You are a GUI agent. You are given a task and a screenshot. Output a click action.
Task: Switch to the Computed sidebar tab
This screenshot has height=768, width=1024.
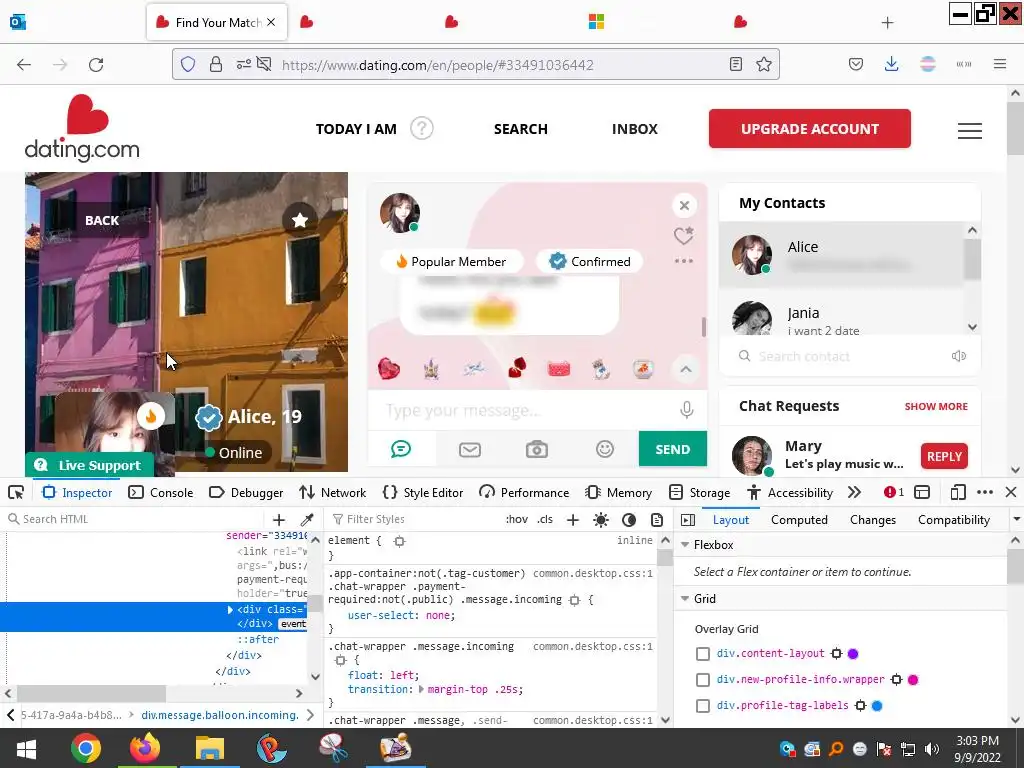click(799, 520)
